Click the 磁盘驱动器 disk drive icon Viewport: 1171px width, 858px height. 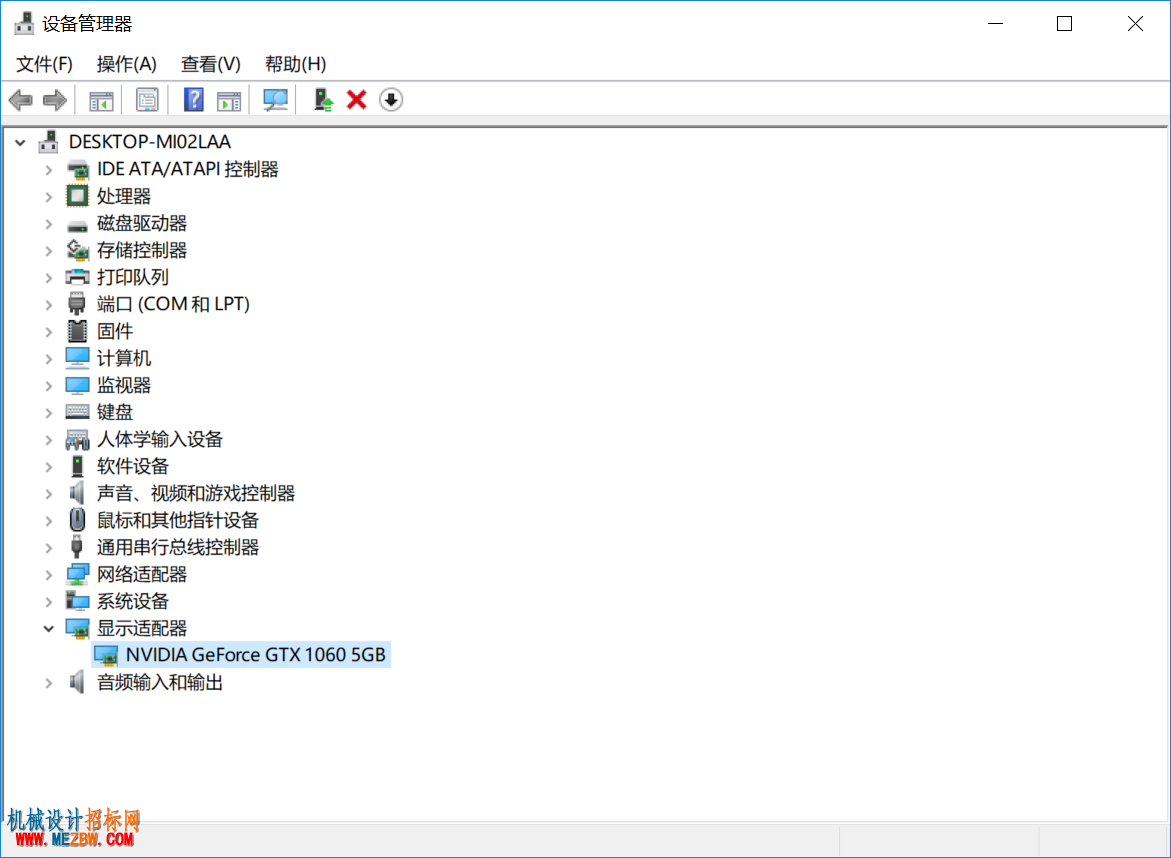(x=77, y=224)
